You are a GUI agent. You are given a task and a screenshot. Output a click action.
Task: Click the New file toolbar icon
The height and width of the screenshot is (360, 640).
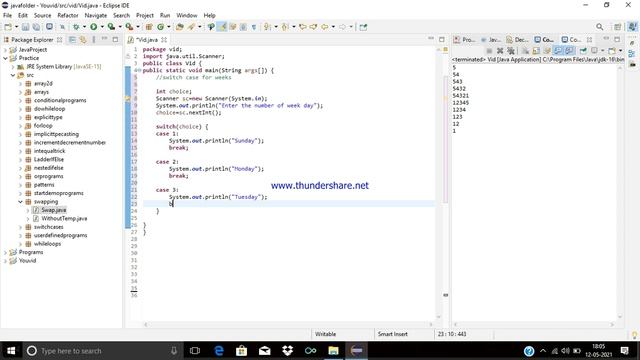tap(8, 27)
